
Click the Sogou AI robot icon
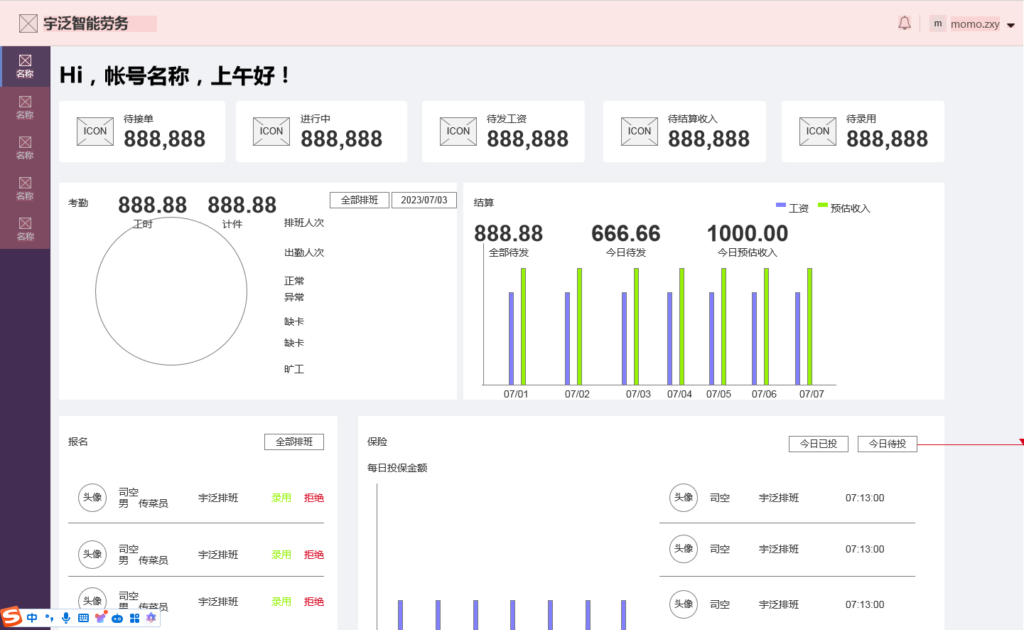[118, 618]
